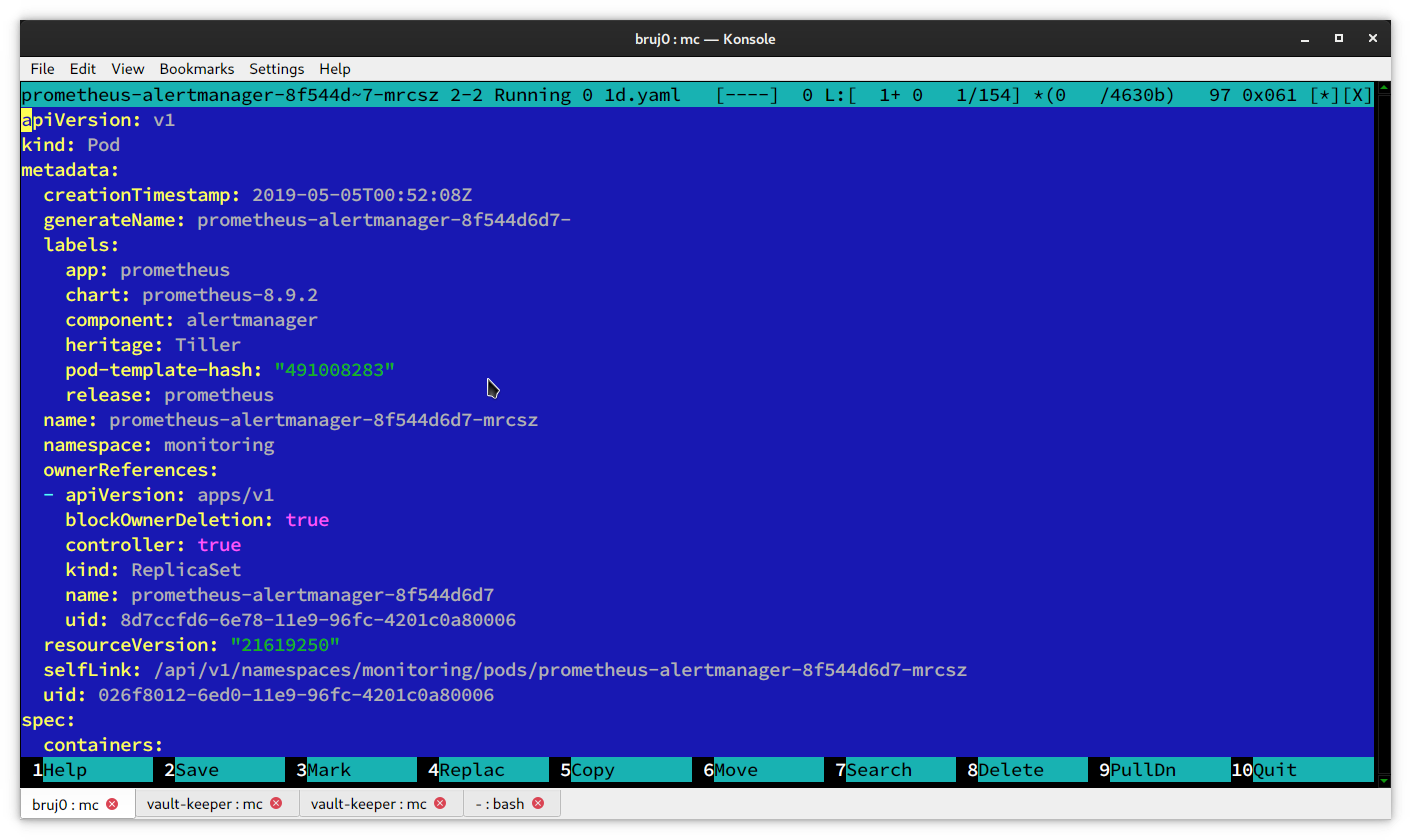This screenshot has height=840, width=1411.
Task: Close the - : bash tab
Action: point(538,804)
